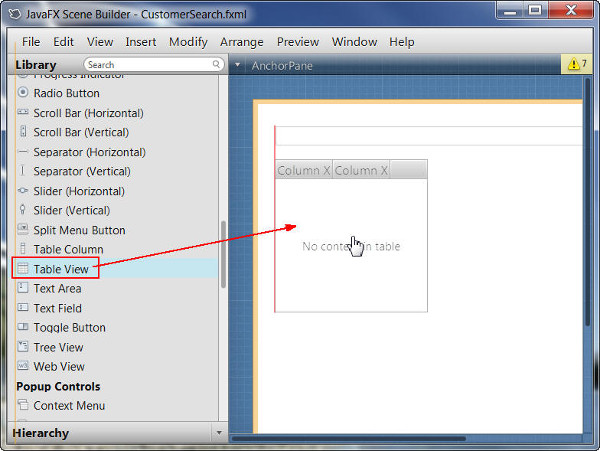Click the Toggle Button icon

tap(23, 327)
